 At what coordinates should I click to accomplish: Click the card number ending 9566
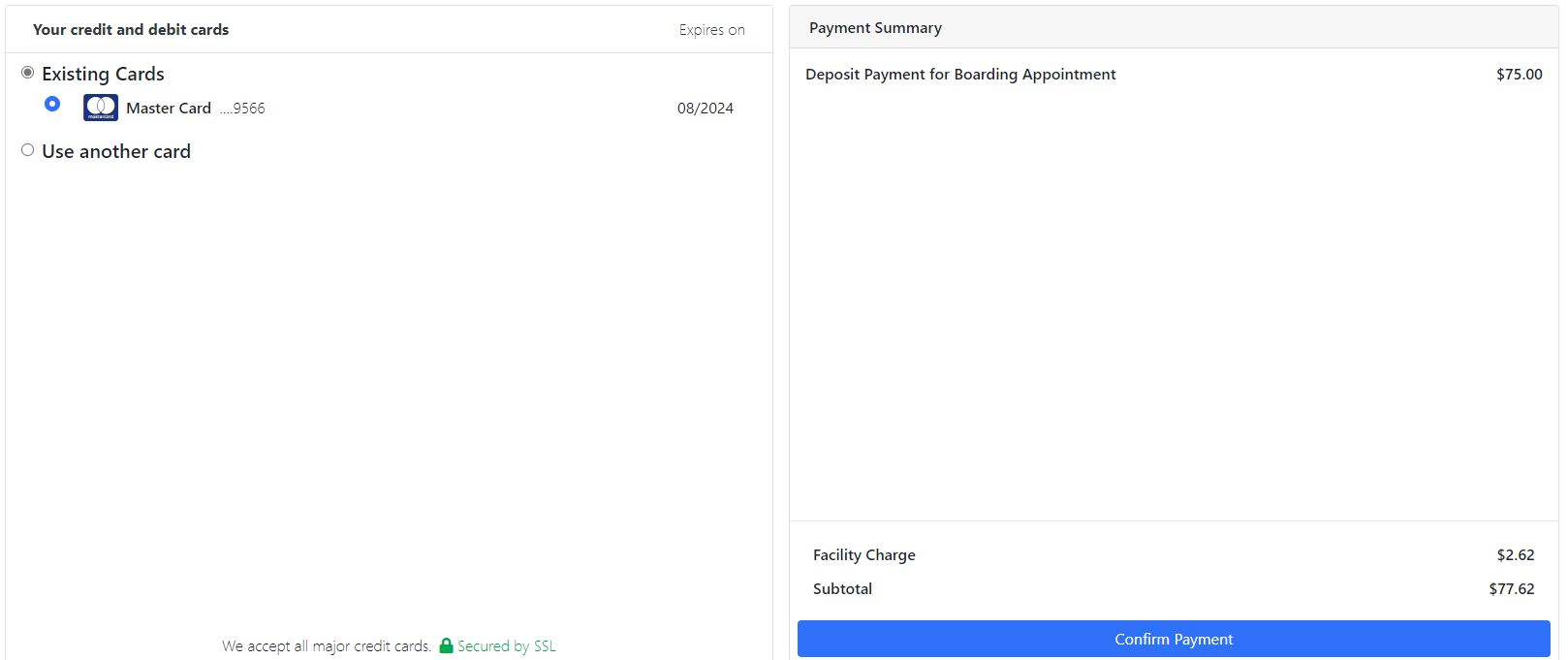point(242,109)
